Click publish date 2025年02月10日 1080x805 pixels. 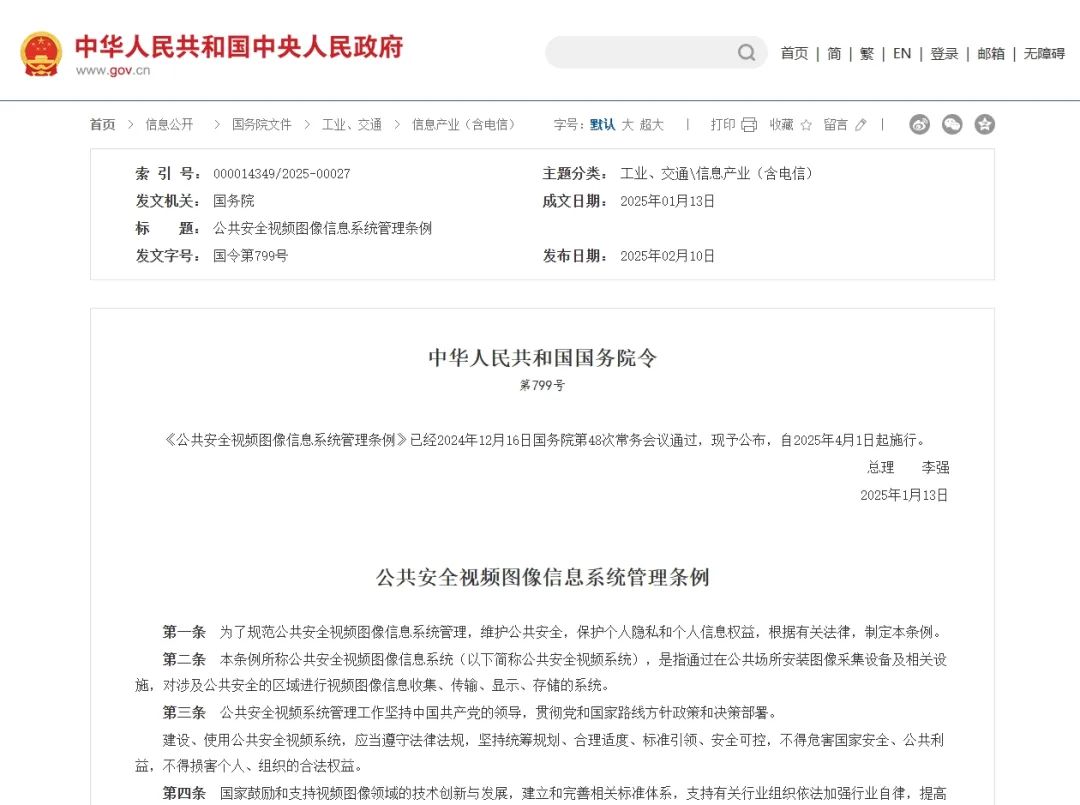pyautogui.click(x=667, y=256)
